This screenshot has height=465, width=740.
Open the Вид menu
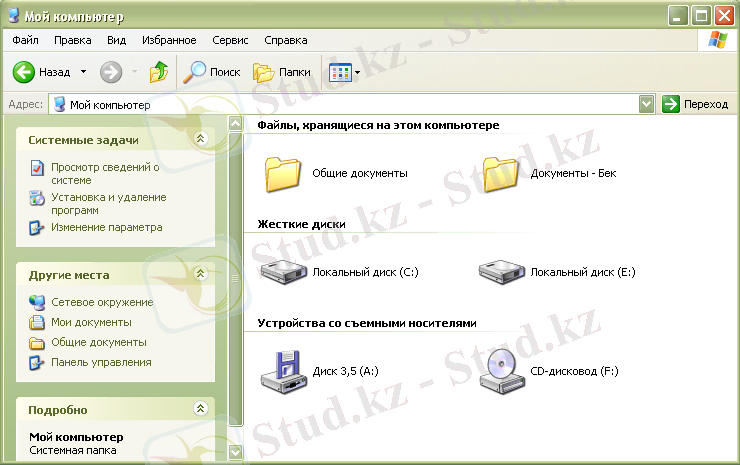pyautogui.click(x=116, y=40)
